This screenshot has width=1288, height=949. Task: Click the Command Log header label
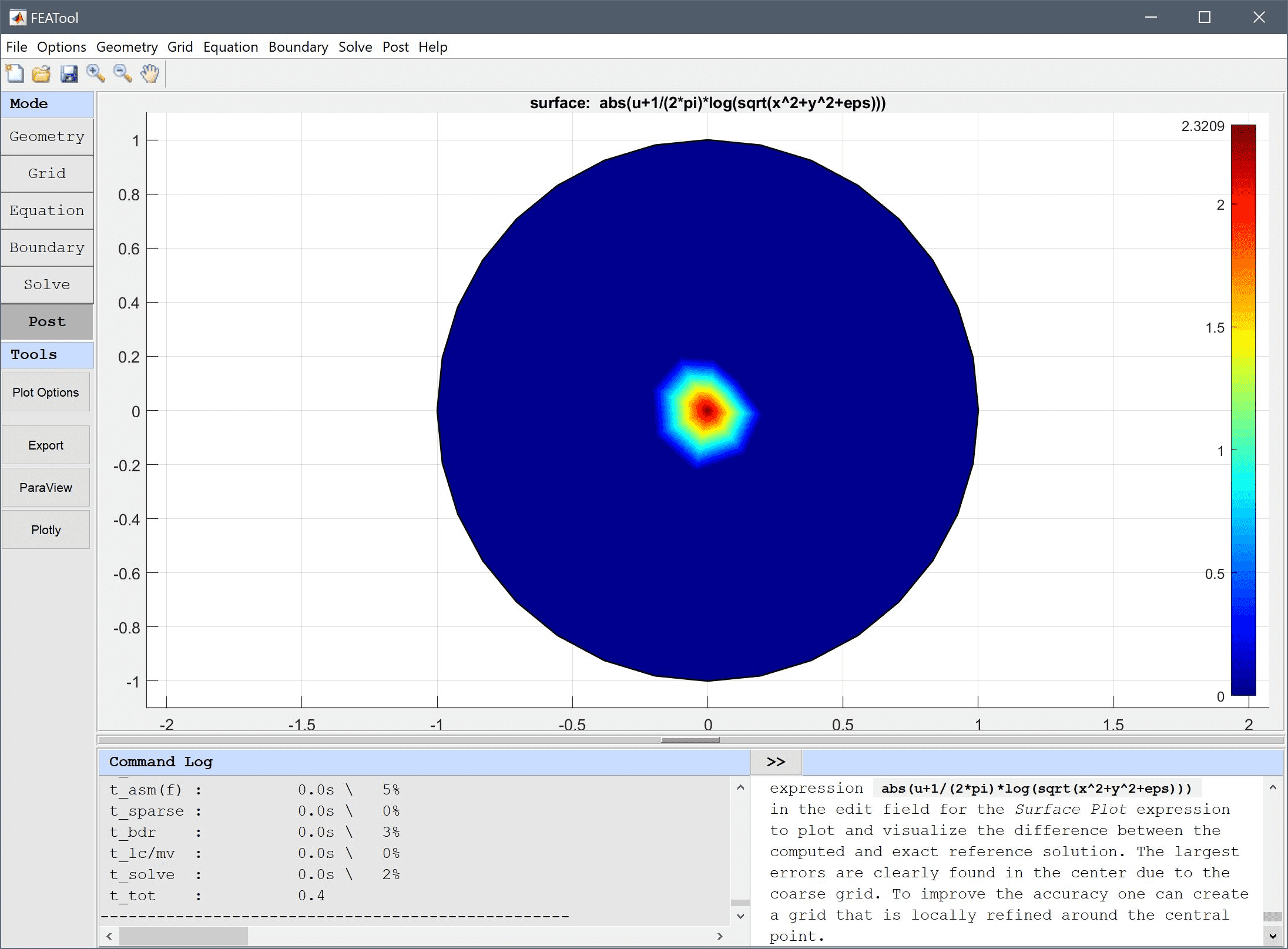click(161, 762)
